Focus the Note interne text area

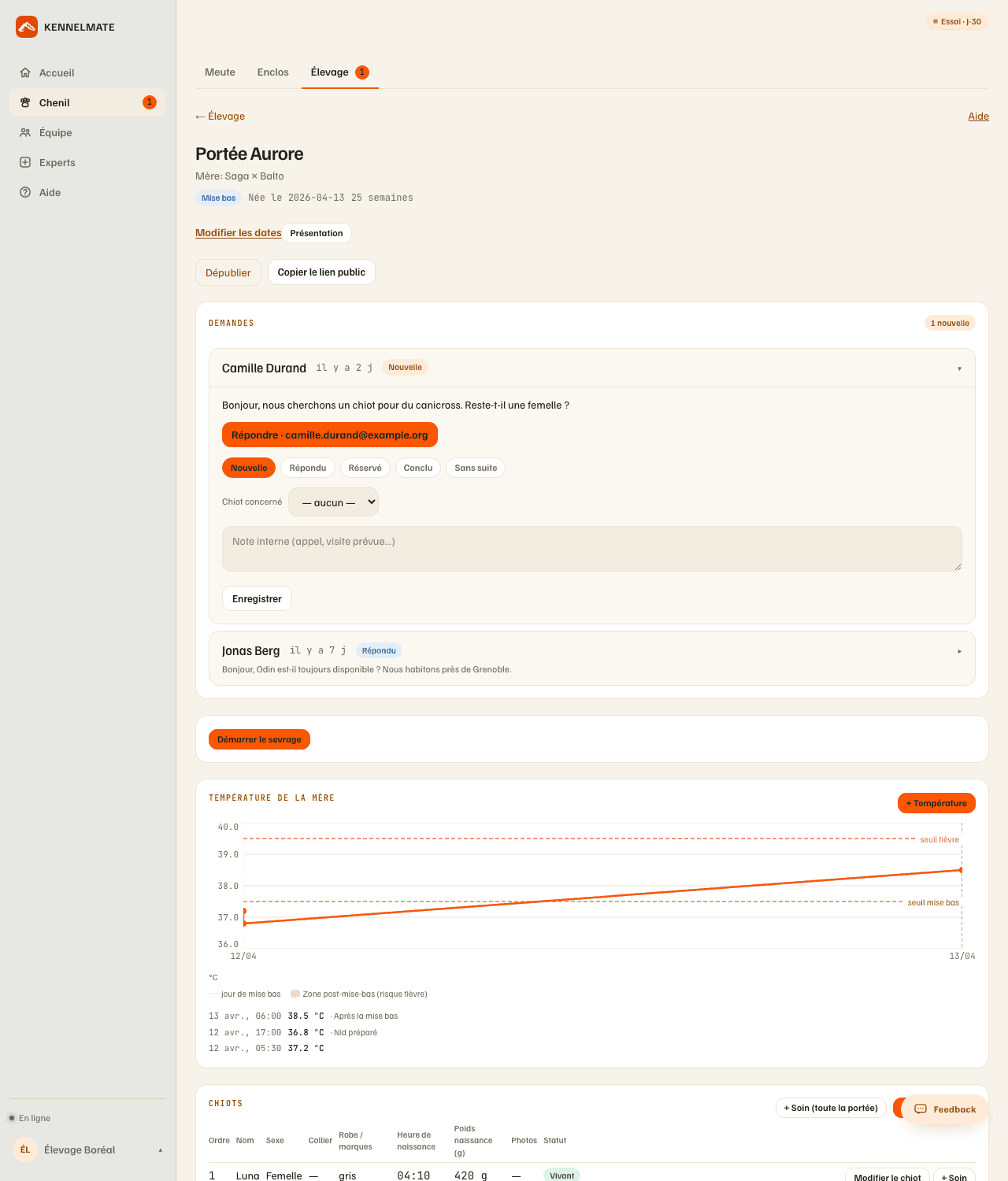coord(592,549)
